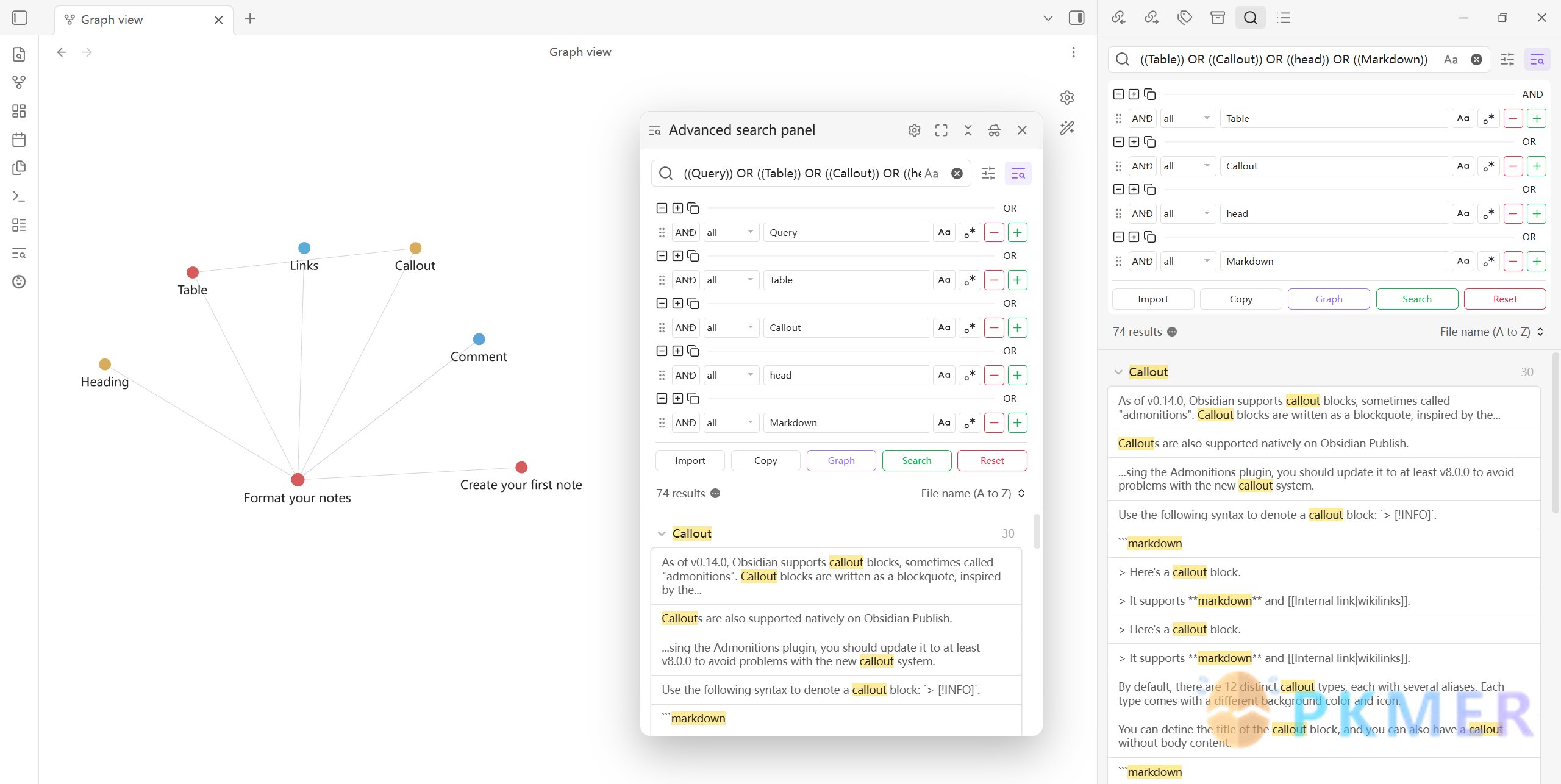Image resolution: width=1561 pixels, height=784 pixels.
Task: Click the head text field in the floating panel
Action: (846, 375)
